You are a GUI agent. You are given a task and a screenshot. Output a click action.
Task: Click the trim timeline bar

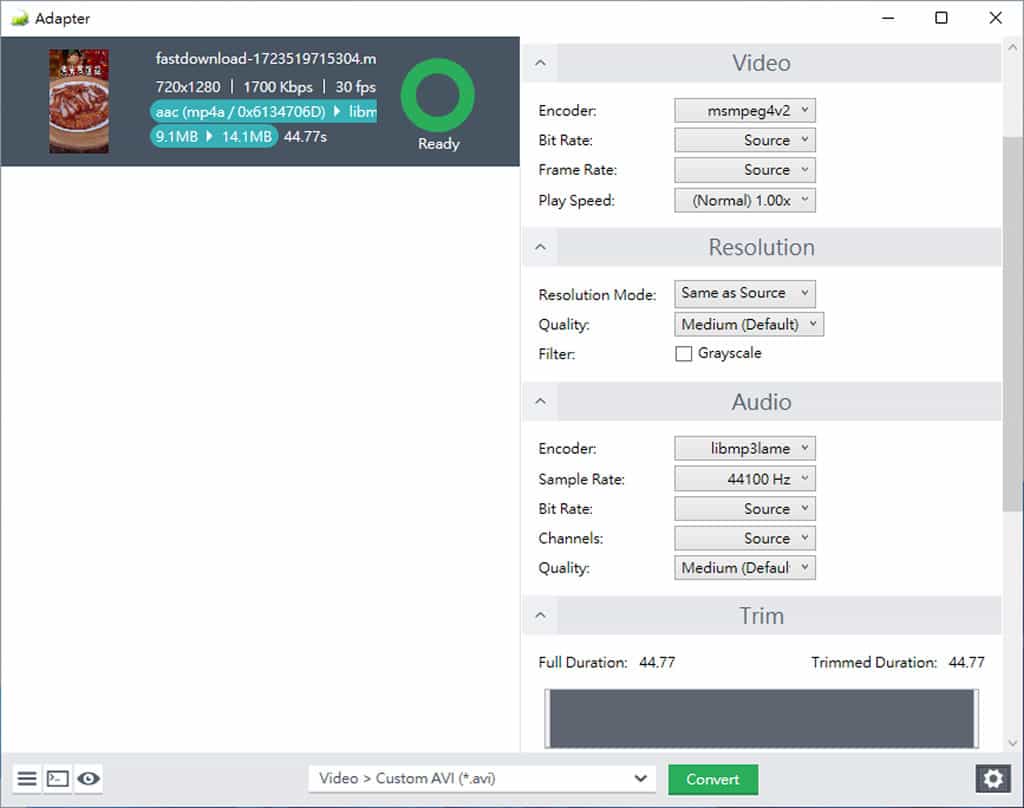coord(761,718)
